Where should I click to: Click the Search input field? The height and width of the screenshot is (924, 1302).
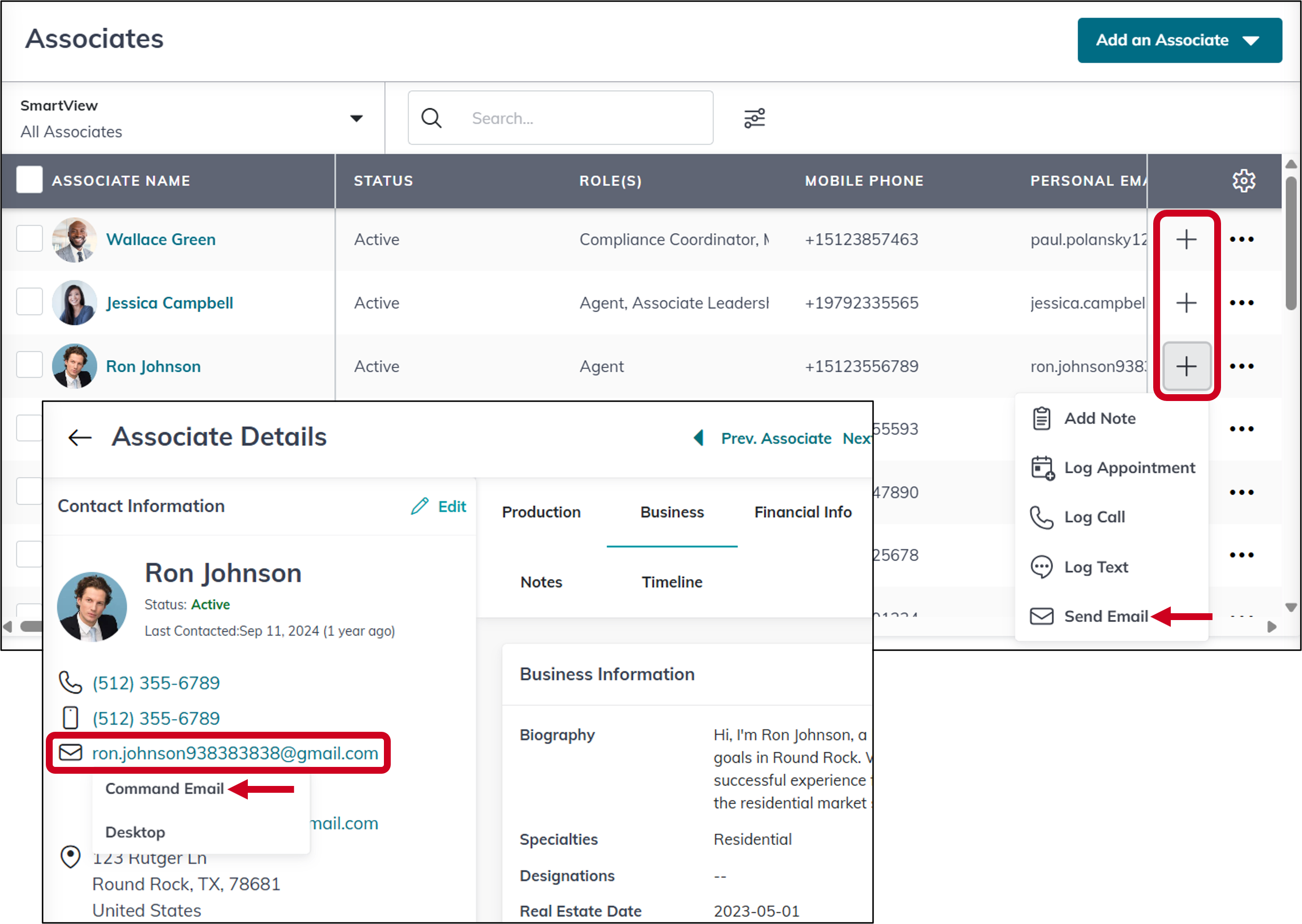pos(561,118)
